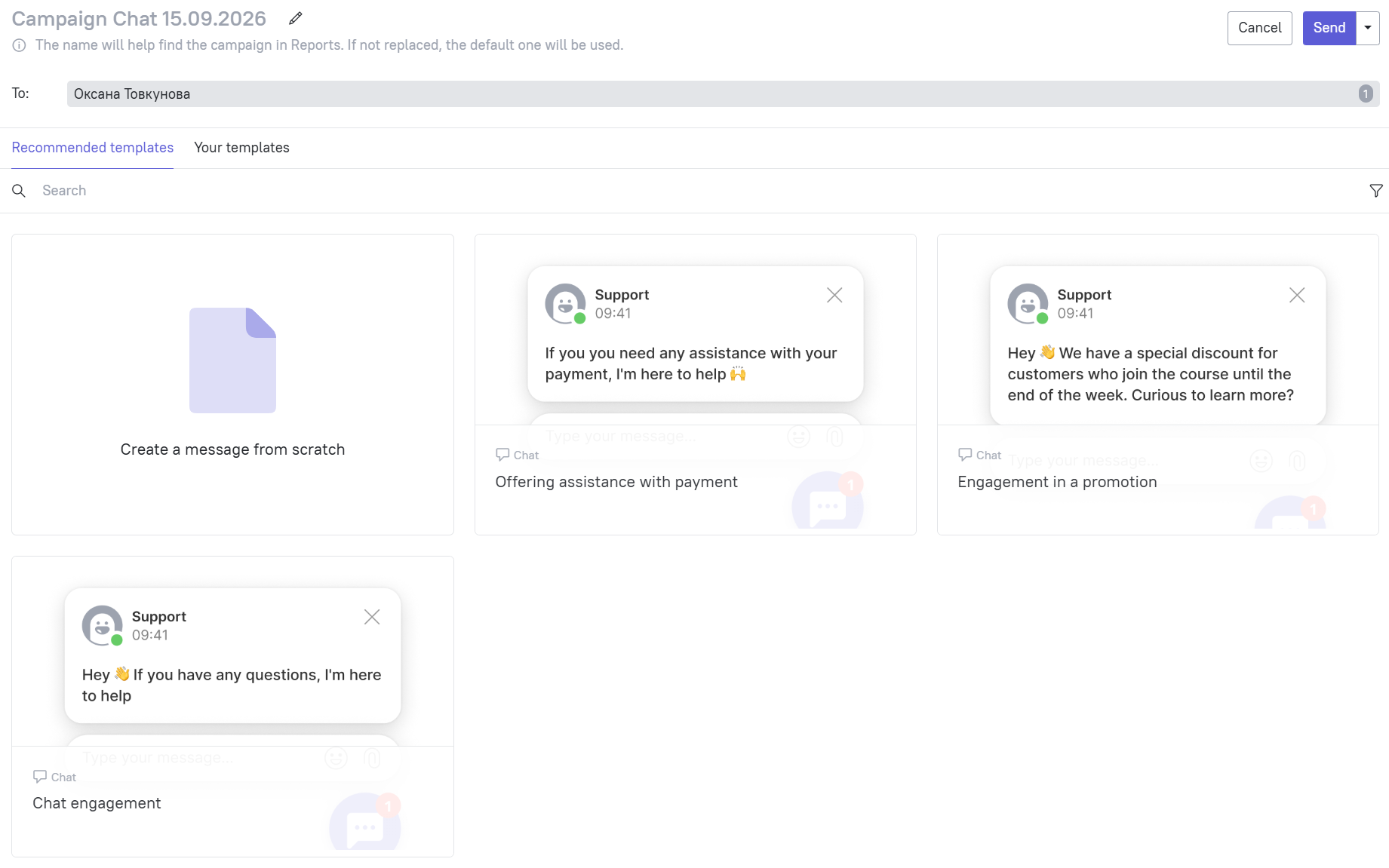Image resolution: width=1389 pixels, height=868 pixels.
Task: Click chat icon on Offering assistance card
Action: click(x=502, y=455)
